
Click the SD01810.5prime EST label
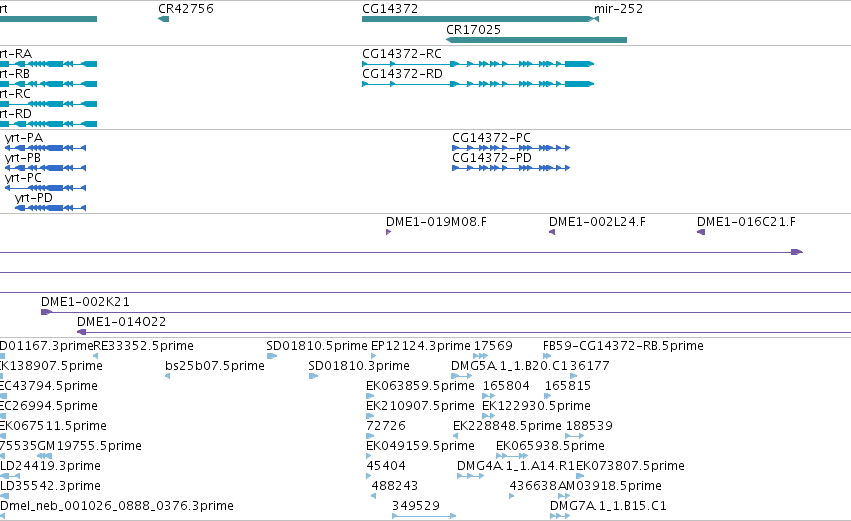click(x=317, y=346)
